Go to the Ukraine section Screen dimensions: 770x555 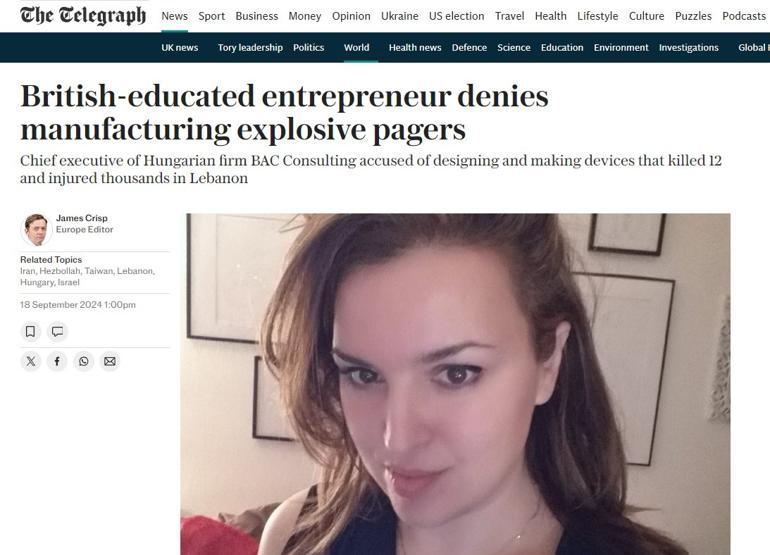tap(400, 16)
